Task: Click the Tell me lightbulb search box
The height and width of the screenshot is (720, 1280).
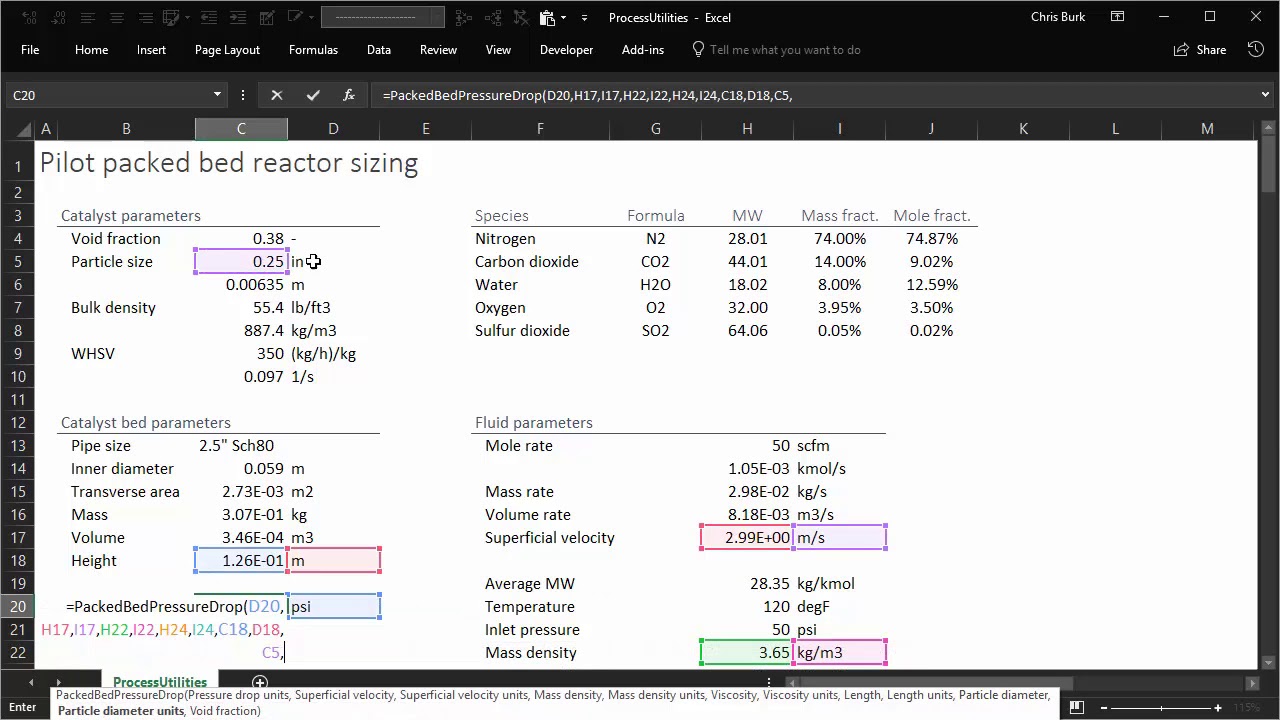Action: point(784,50)
